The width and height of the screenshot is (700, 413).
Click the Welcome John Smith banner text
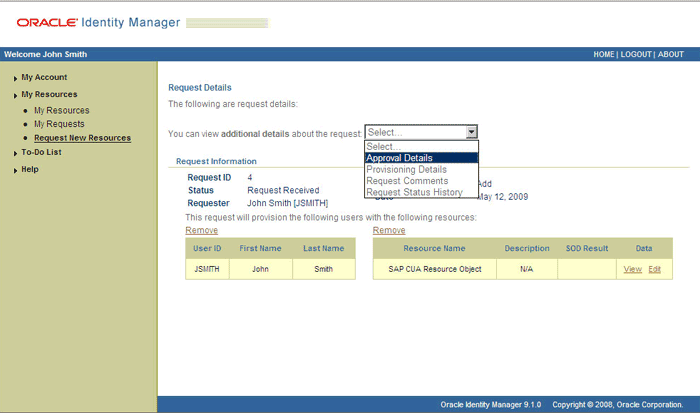pyautogui.click(x=46, y=54)
